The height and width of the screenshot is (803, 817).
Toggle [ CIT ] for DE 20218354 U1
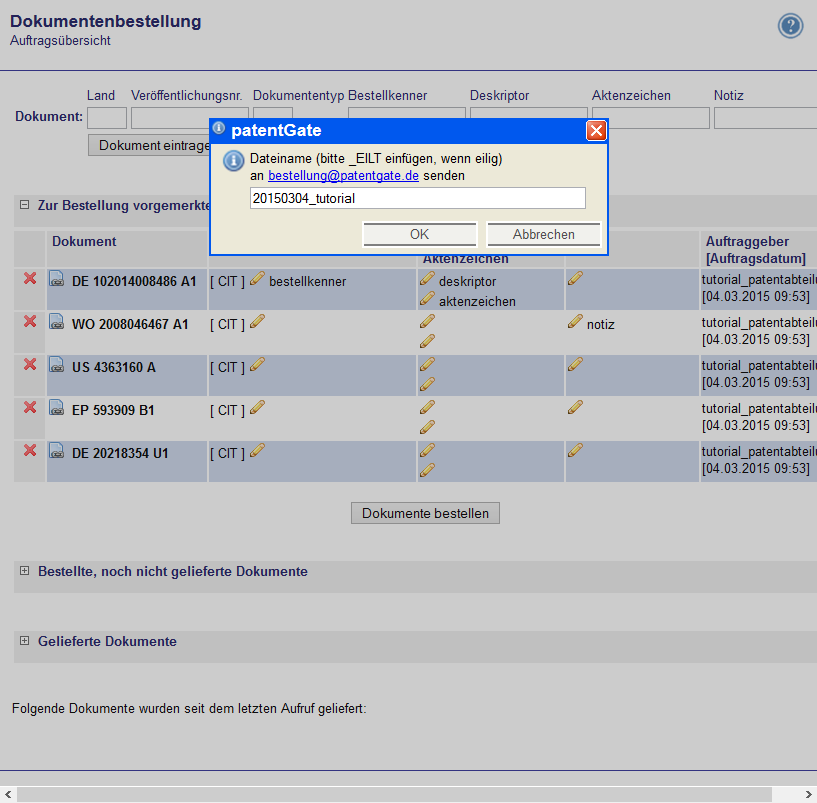coord(227,453)
